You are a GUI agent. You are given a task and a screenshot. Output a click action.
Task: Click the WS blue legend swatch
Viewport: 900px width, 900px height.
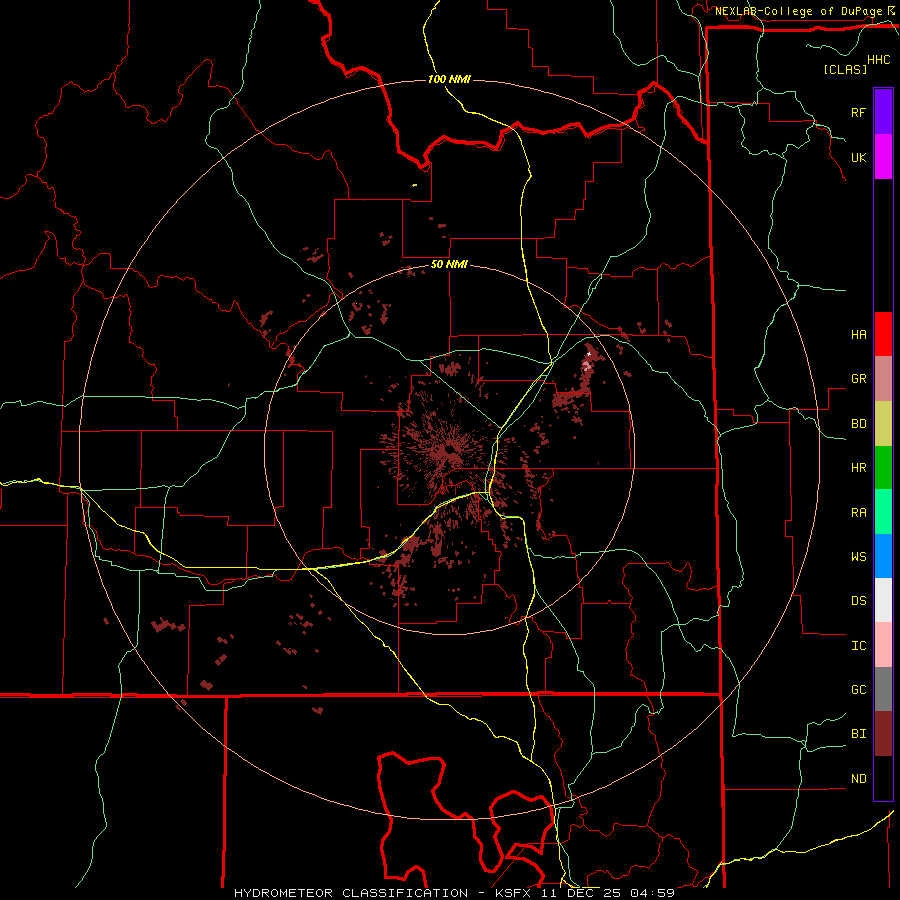click(x=883, y=556)
